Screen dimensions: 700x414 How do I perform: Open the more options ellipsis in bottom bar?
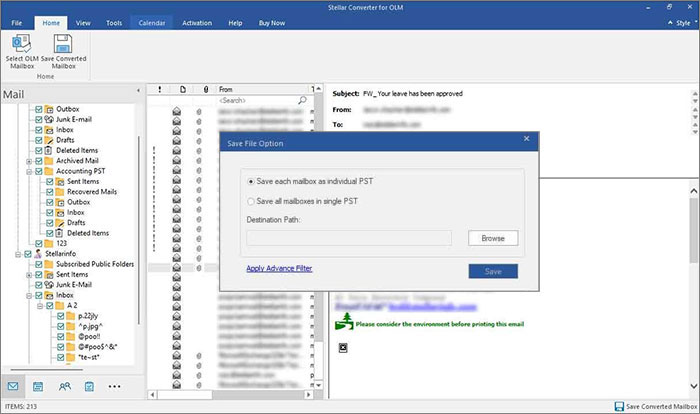pyautogui.click(x=114, y=386)
